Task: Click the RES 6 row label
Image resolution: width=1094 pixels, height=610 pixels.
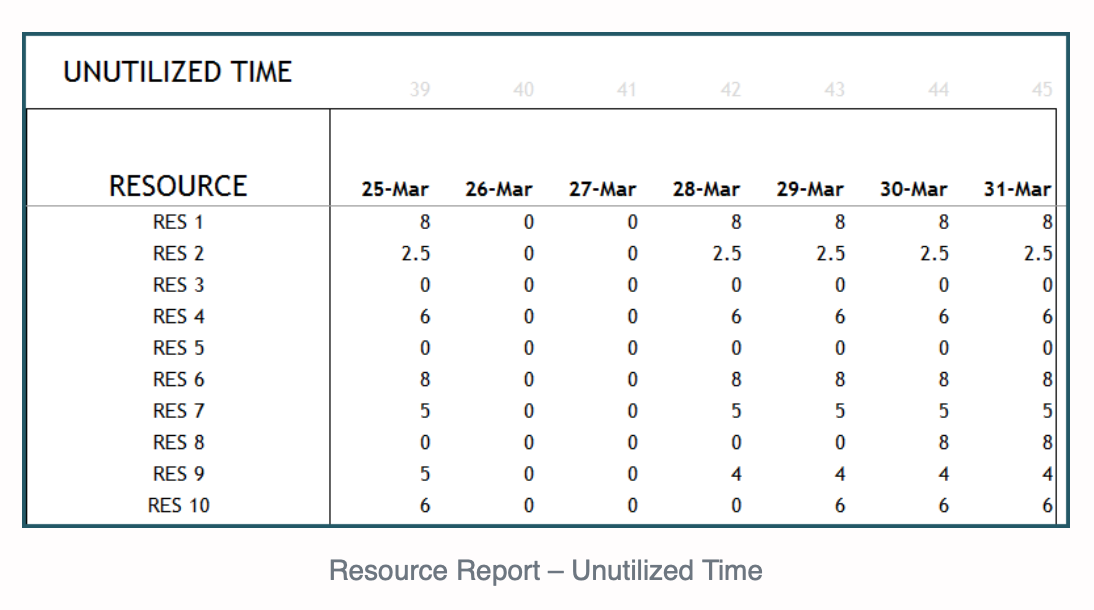Action: coord(178,379)
